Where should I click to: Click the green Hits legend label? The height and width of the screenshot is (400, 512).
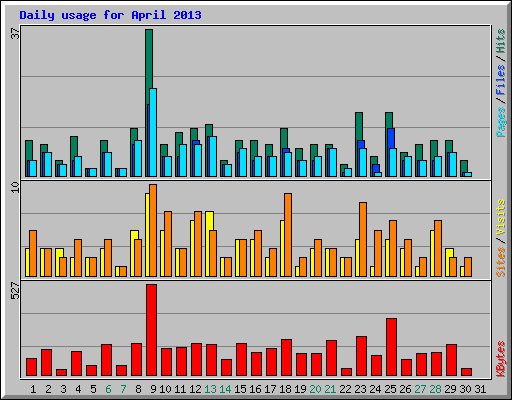500,41
